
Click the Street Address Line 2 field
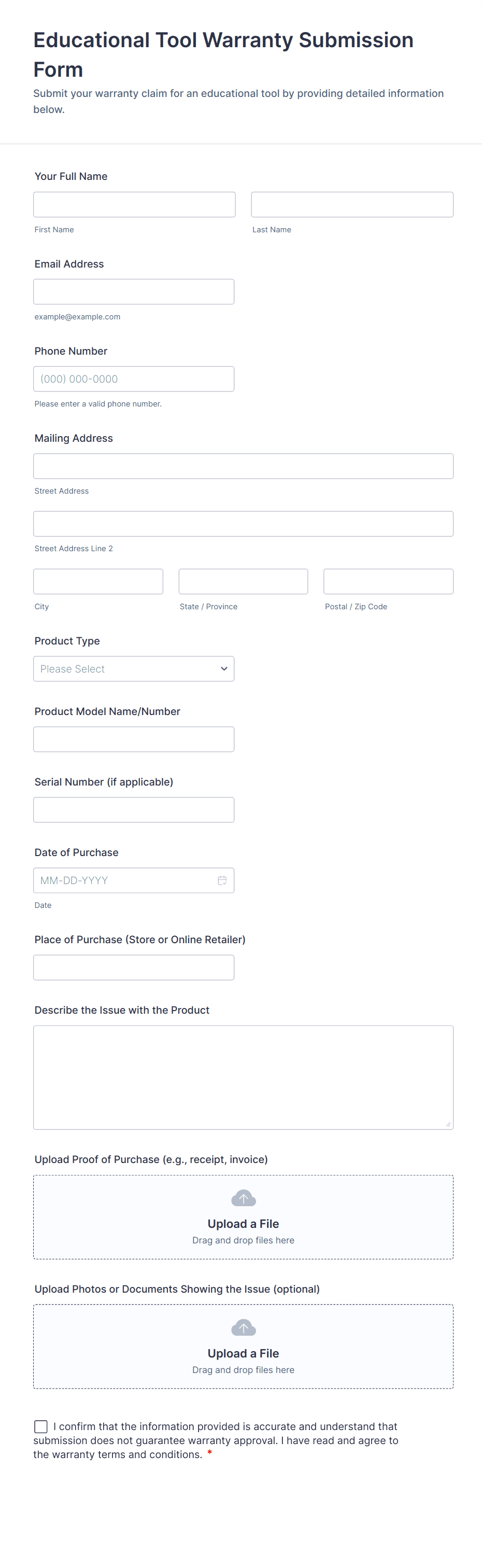click(x=243, y=524)
